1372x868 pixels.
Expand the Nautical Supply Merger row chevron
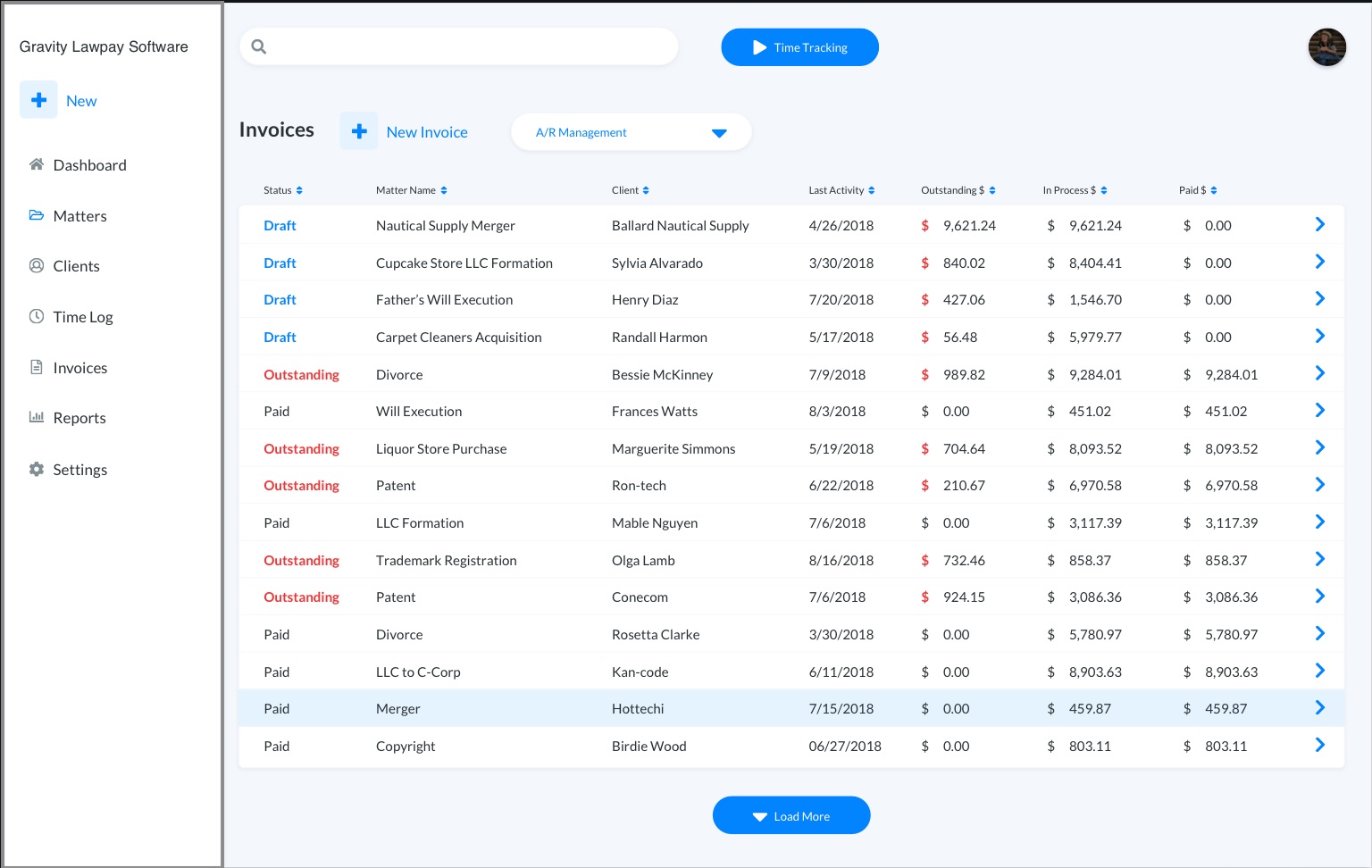[1319, 225]
